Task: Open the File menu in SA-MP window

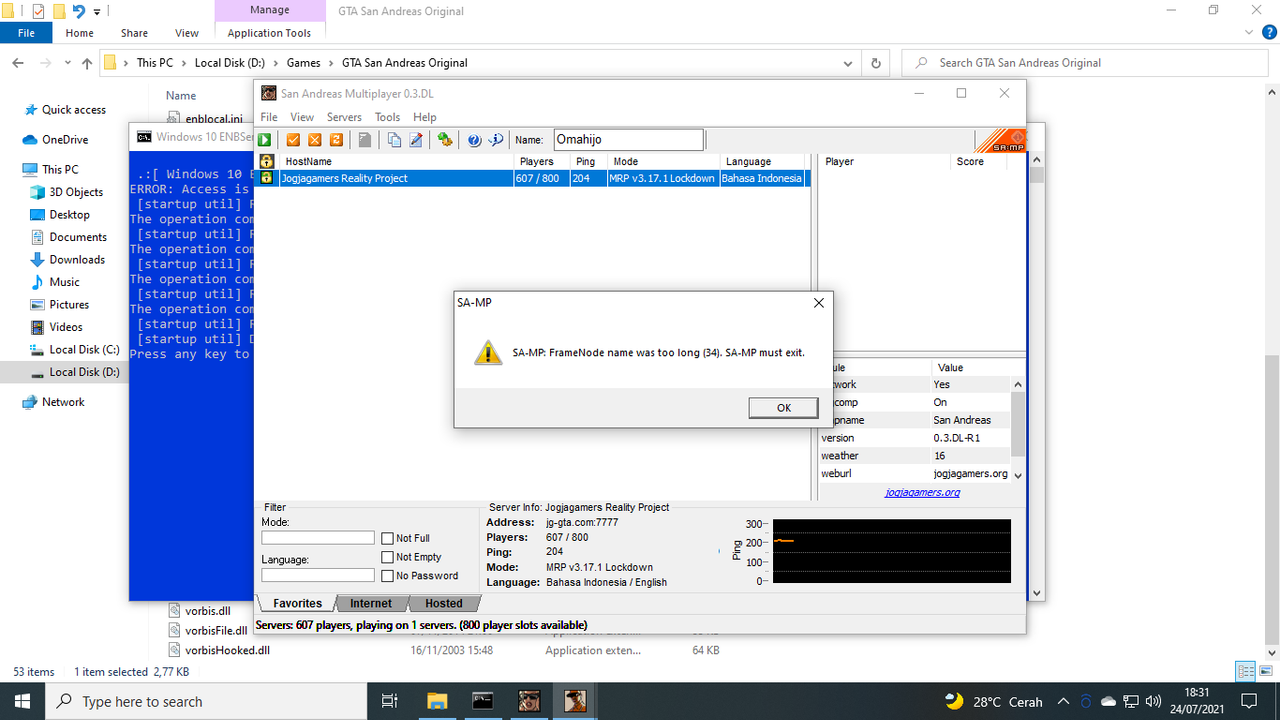Action: tap(269, 117)
